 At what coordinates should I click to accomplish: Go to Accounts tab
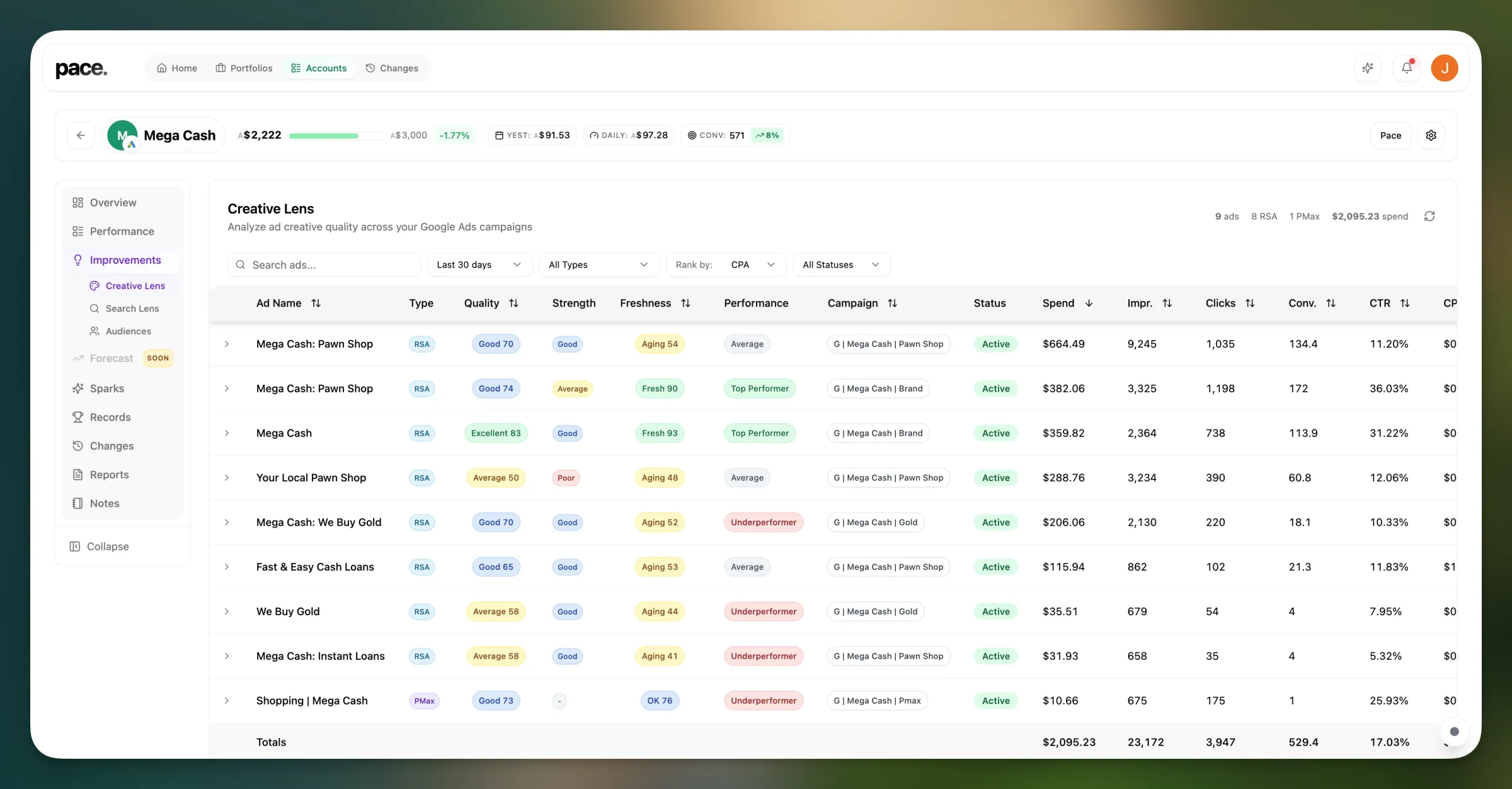tap(319, 68)
